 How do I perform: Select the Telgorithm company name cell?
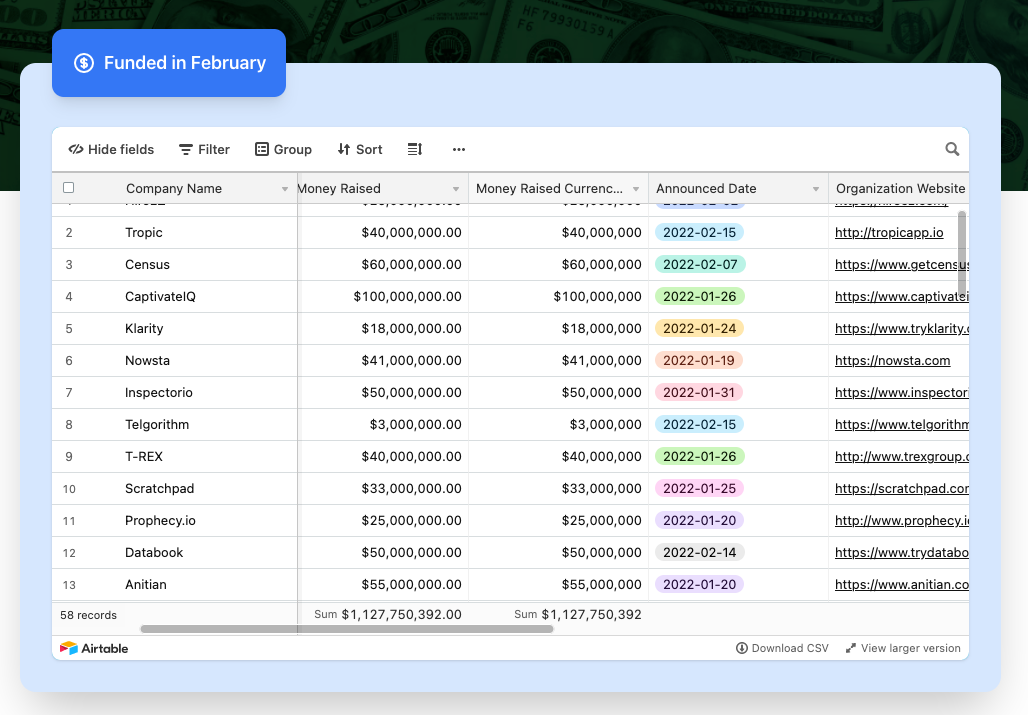coord(175,425)
